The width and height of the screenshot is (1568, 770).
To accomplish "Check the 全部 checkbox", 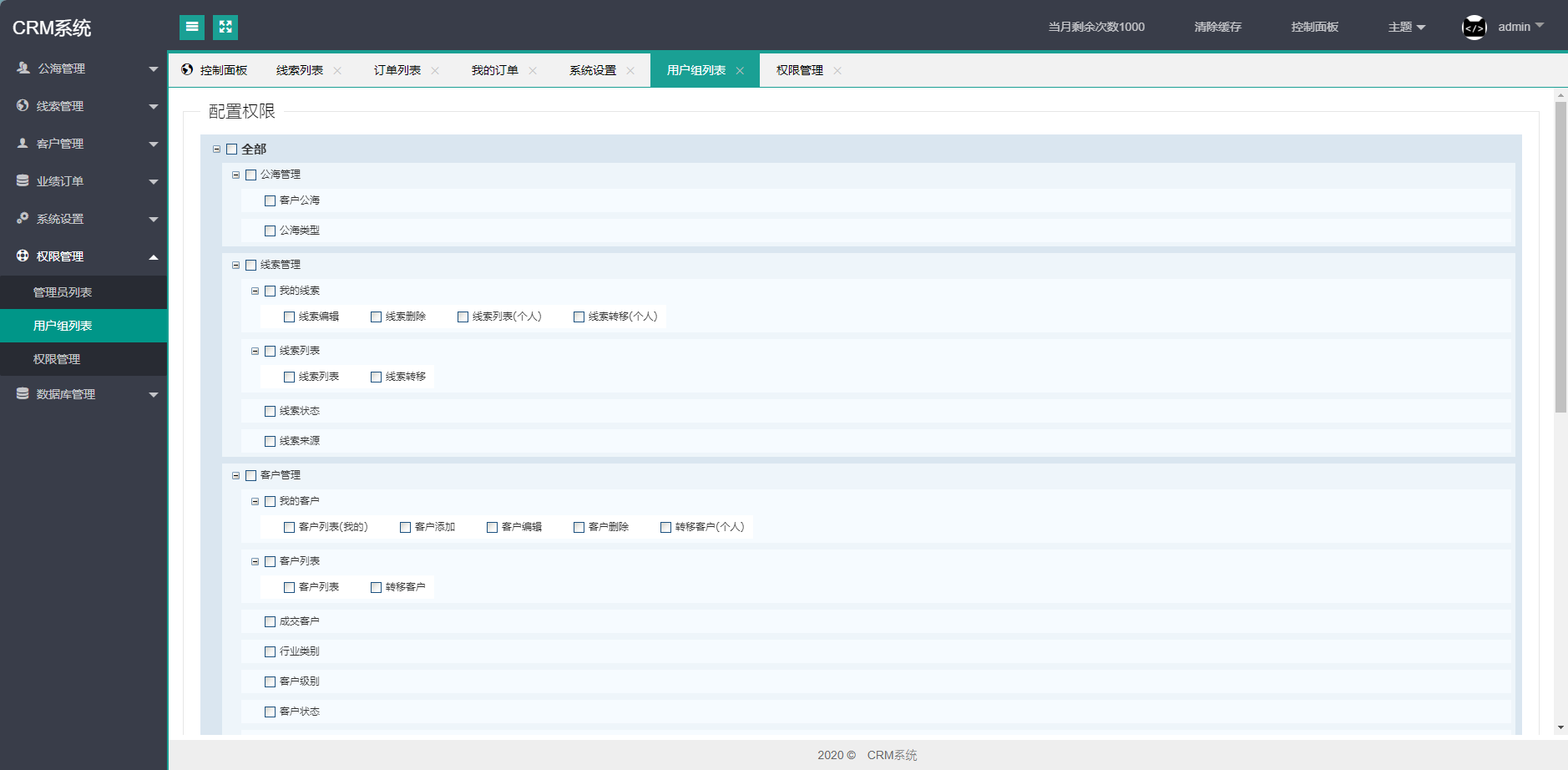I will 232,149.
